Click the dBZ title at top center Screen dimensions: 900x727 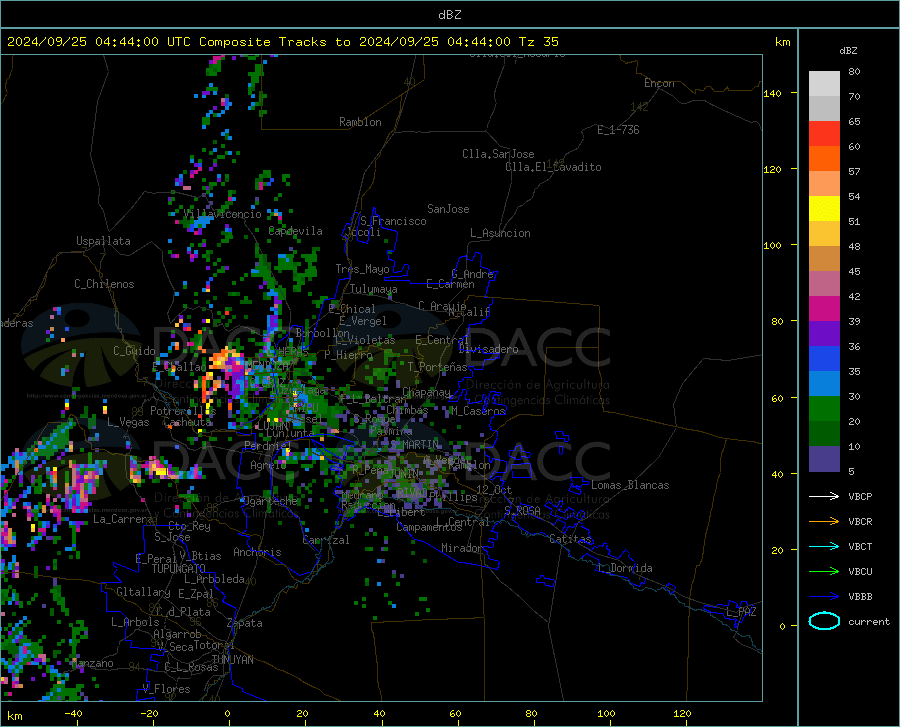coord(449,15)
